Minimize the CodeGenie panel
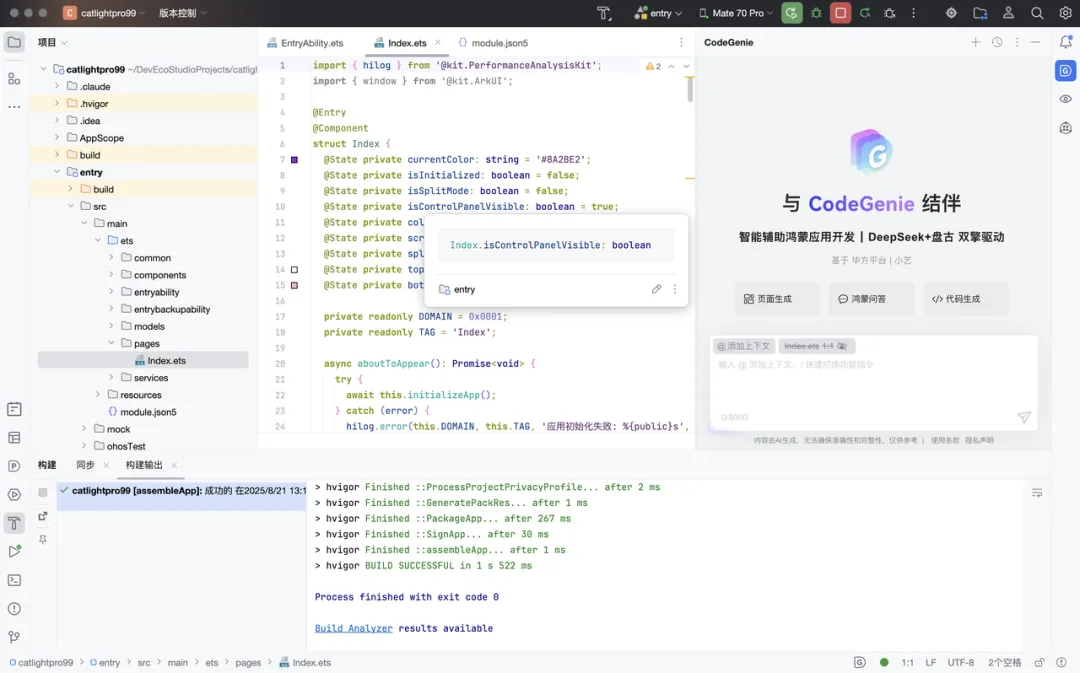 pos(1035,42)
